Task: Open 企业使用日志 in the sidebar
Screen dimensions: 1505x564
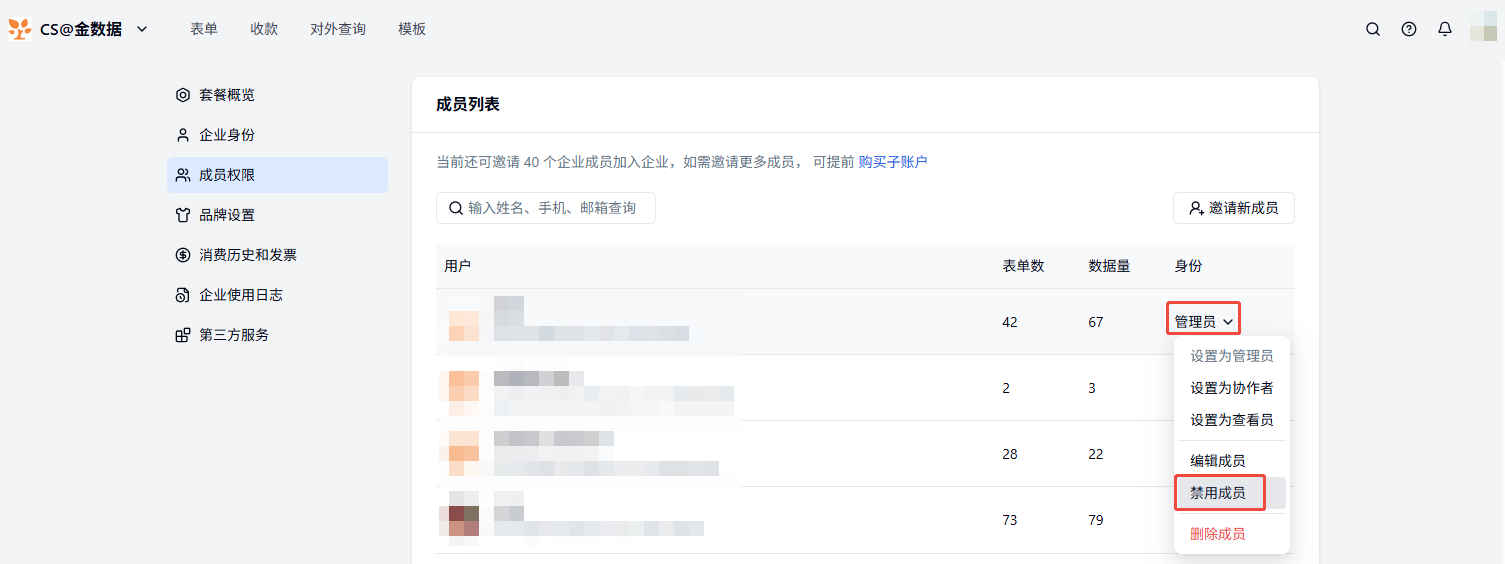Action: (x=240, y=295)
